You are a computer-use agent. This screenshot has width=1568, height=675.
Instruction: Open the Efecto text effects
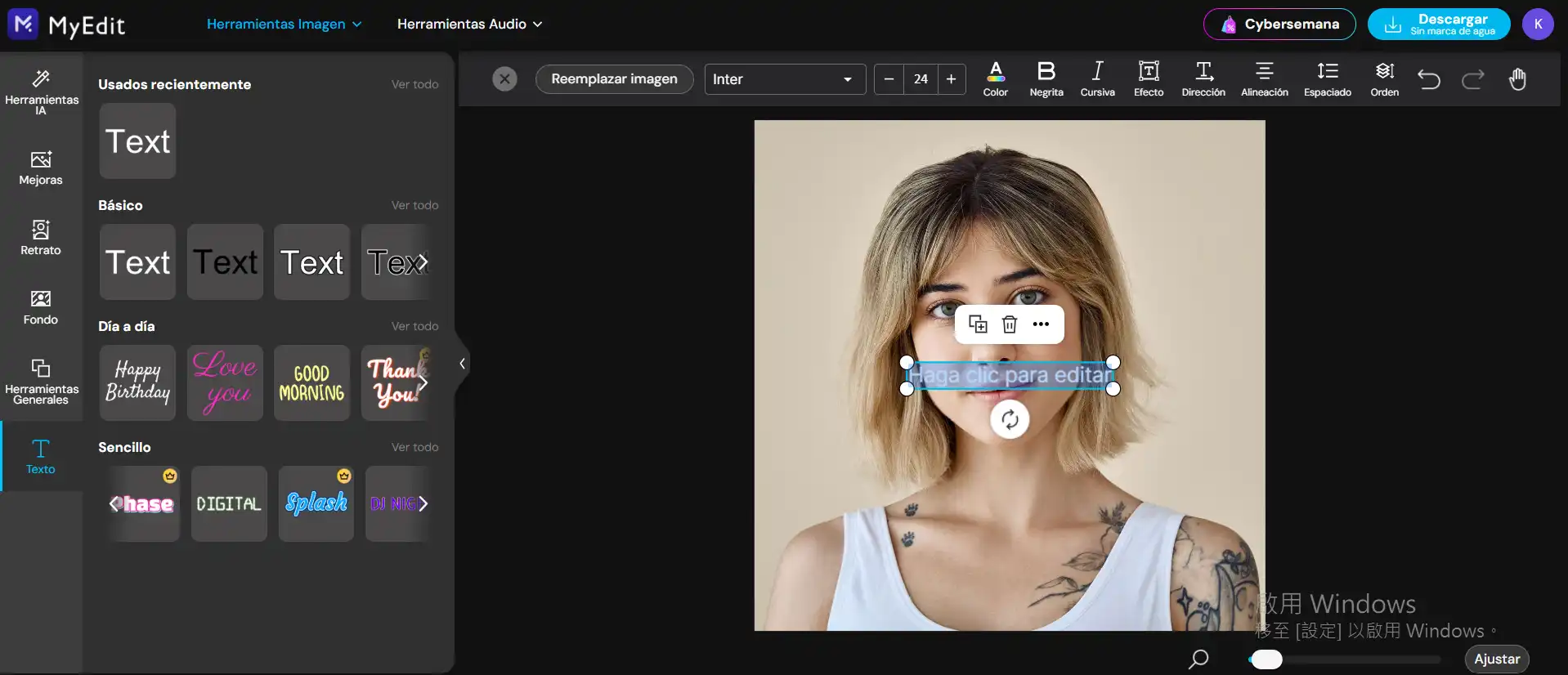[x=1148, y=78]
